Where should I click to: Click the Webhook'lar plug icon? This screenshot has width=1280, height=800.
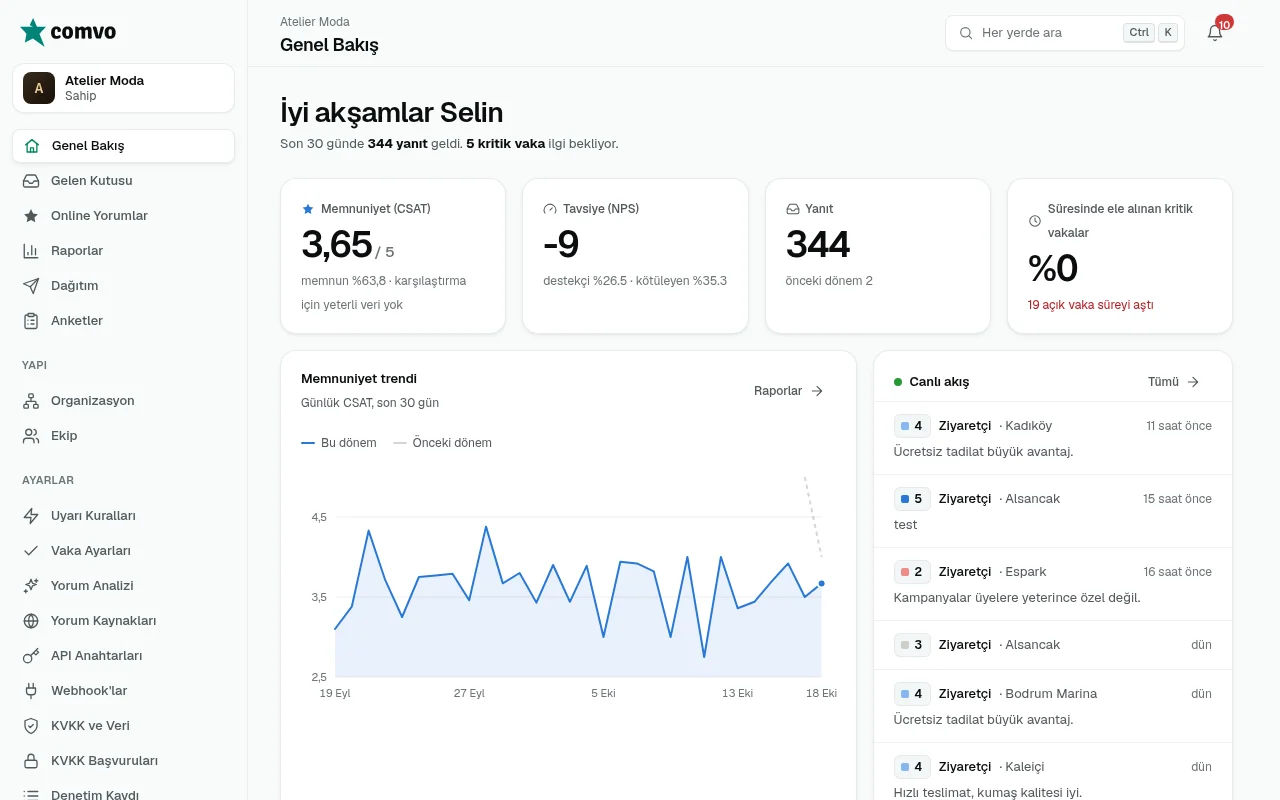(32, 691)
